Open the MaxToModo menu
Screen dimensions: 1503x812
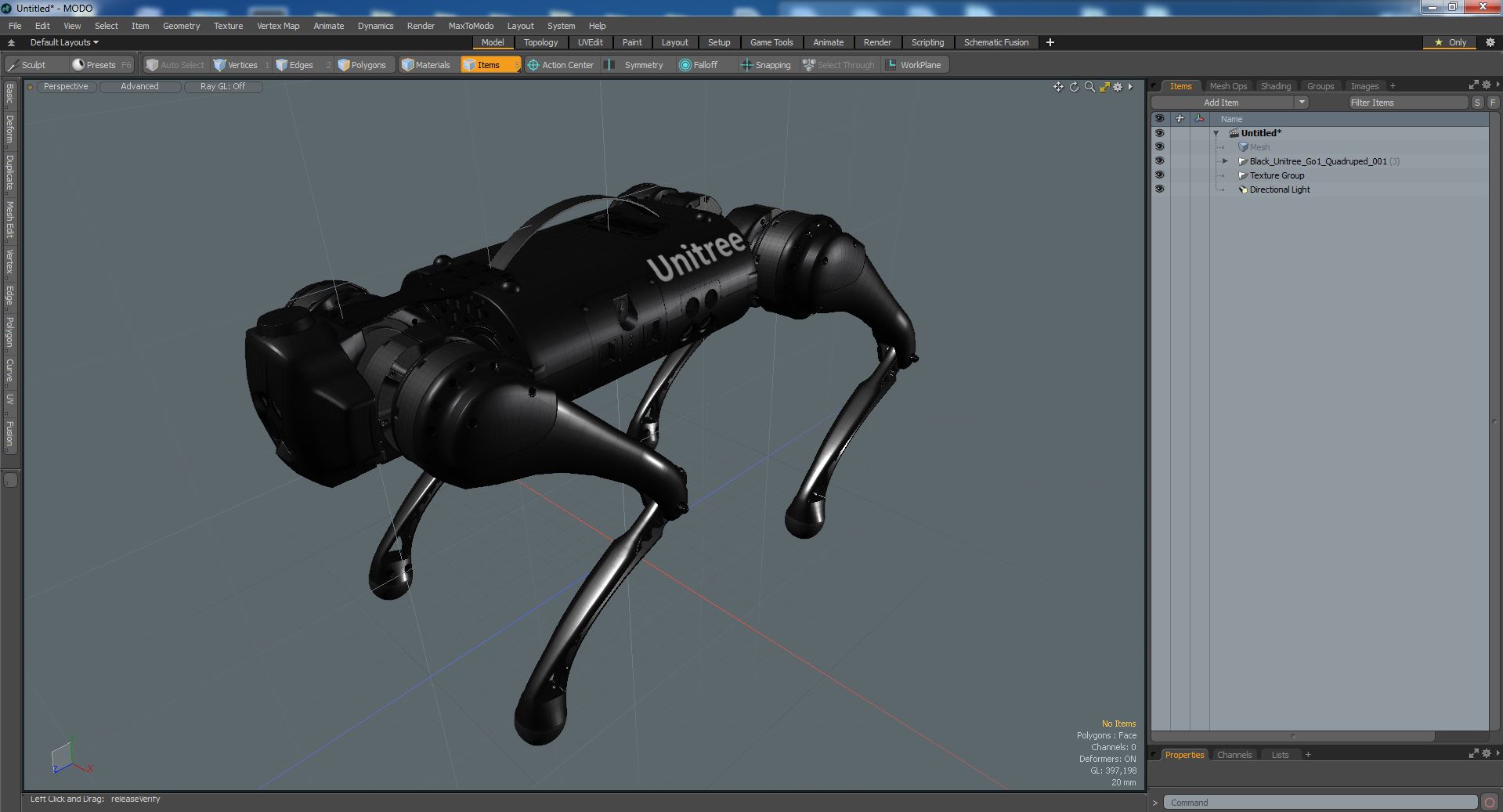point(471,26)
